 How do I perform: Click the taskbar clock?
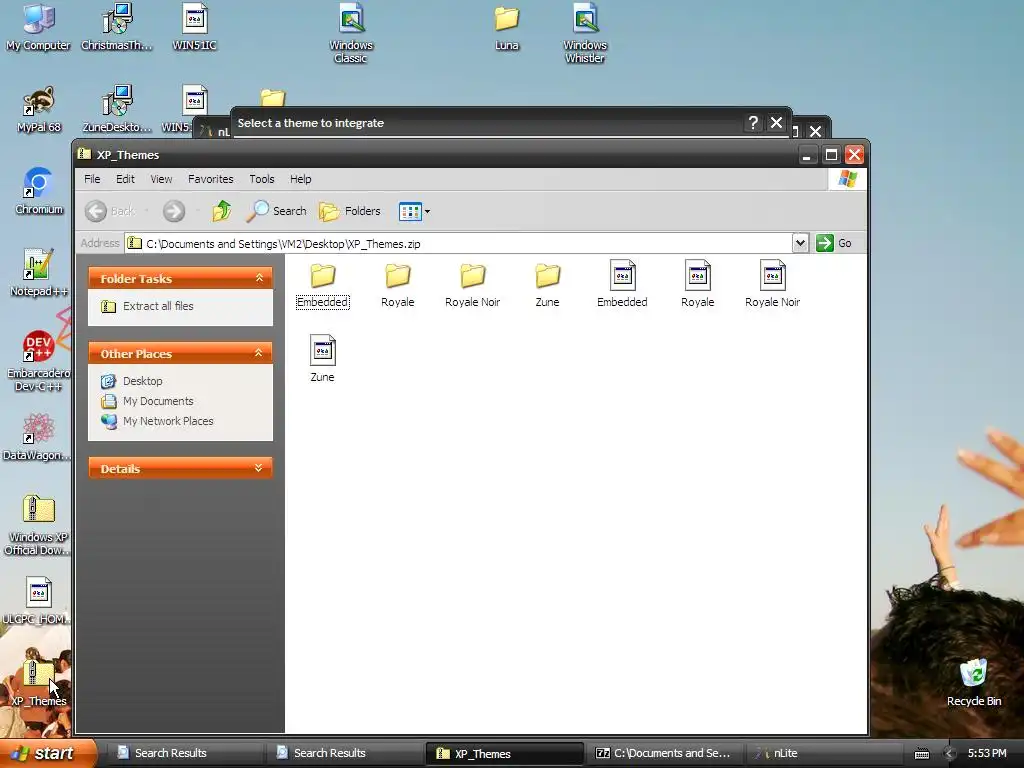(x=987, y=753)
